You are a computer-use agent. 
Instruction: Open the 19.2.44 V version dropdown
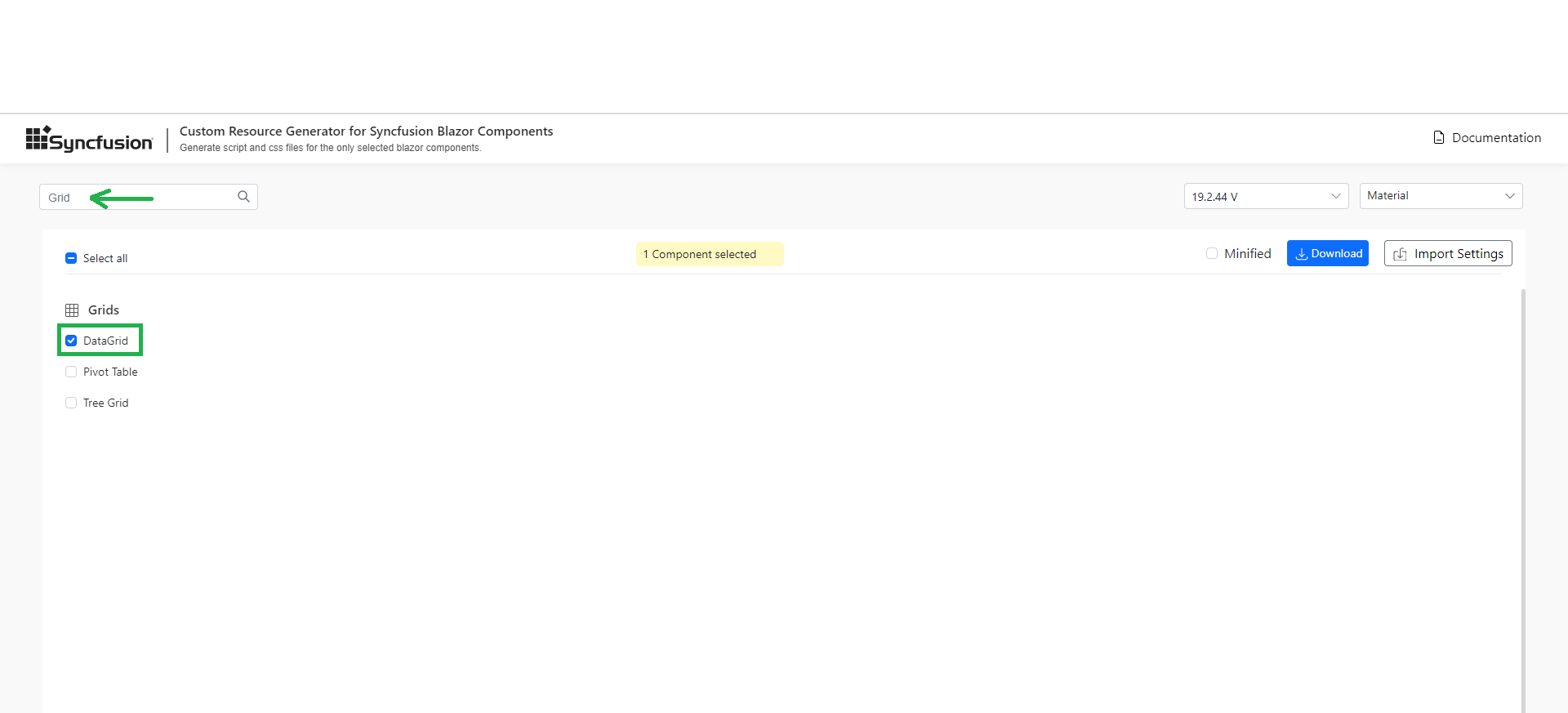(x=1266, y=196)
